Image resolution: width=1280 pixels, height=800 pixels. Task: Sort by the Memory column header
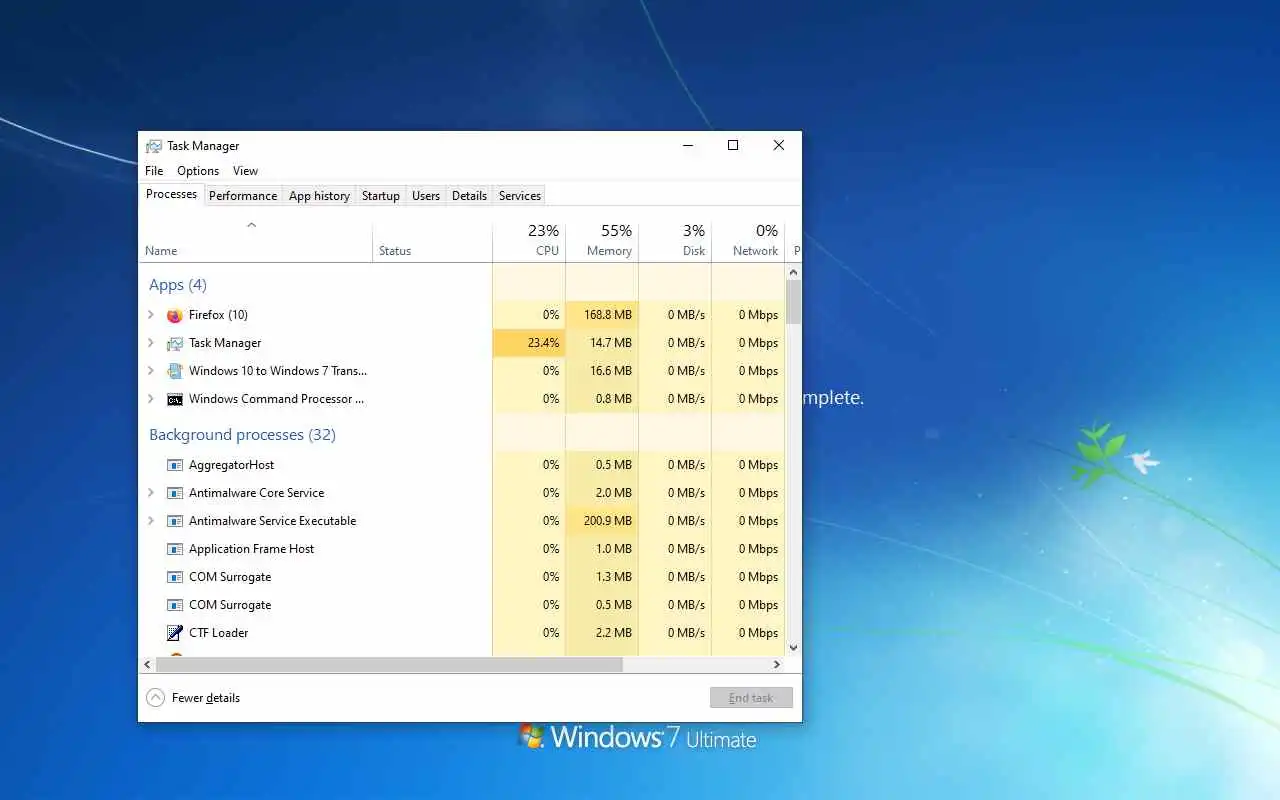[602, 240]
